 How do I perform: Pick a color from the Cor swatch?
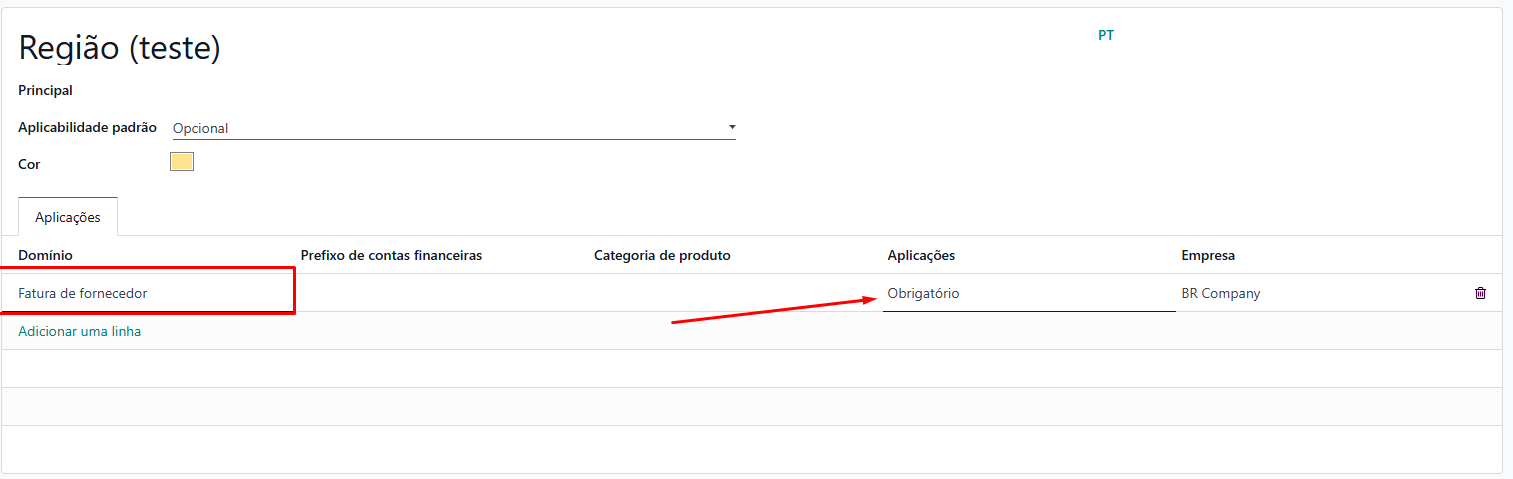pyautogui.click(x=182, y=162)
